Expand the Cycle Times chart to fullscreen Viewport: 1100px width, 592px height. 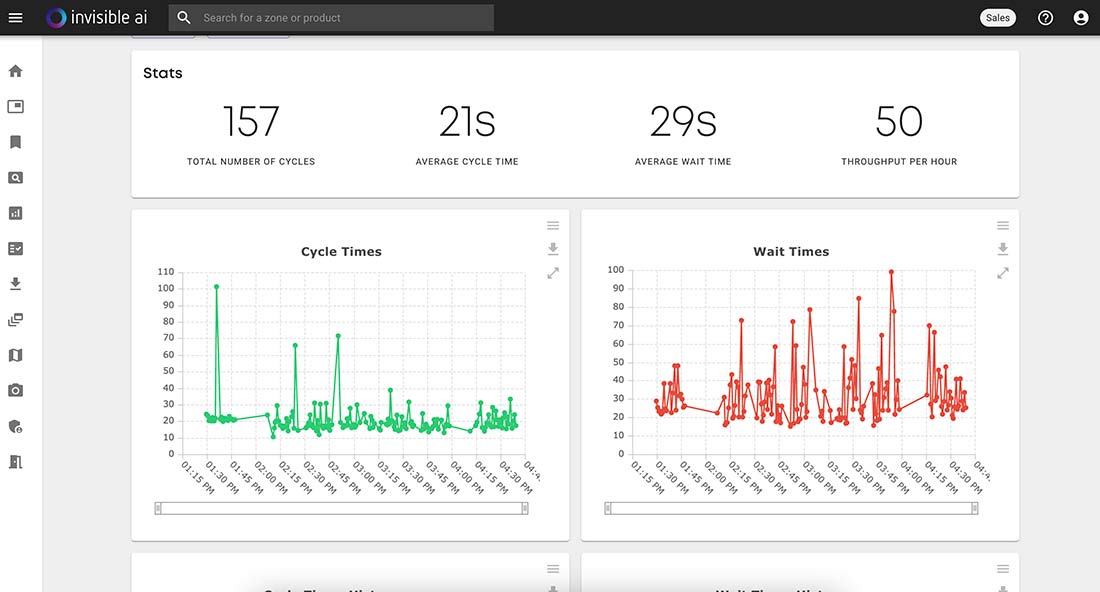[x=553, y=273]
